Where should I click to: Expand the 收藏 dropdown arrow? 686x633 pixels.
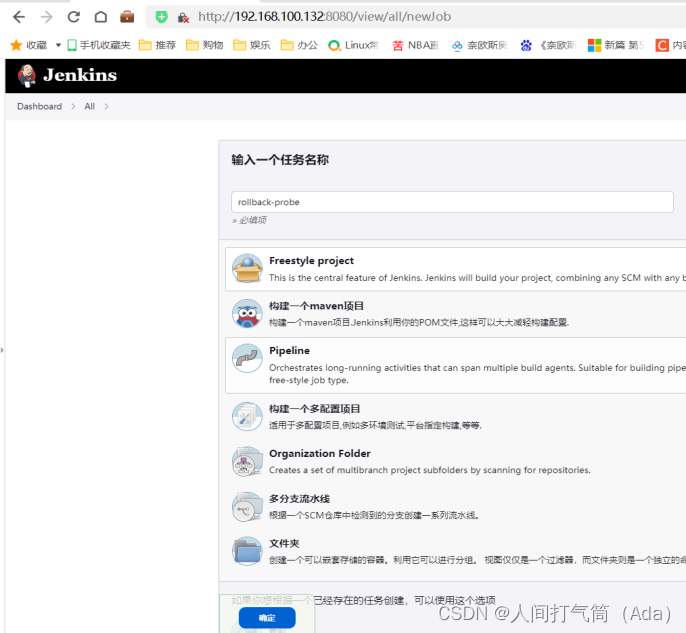pyautogui.click(x=58, y=45)
